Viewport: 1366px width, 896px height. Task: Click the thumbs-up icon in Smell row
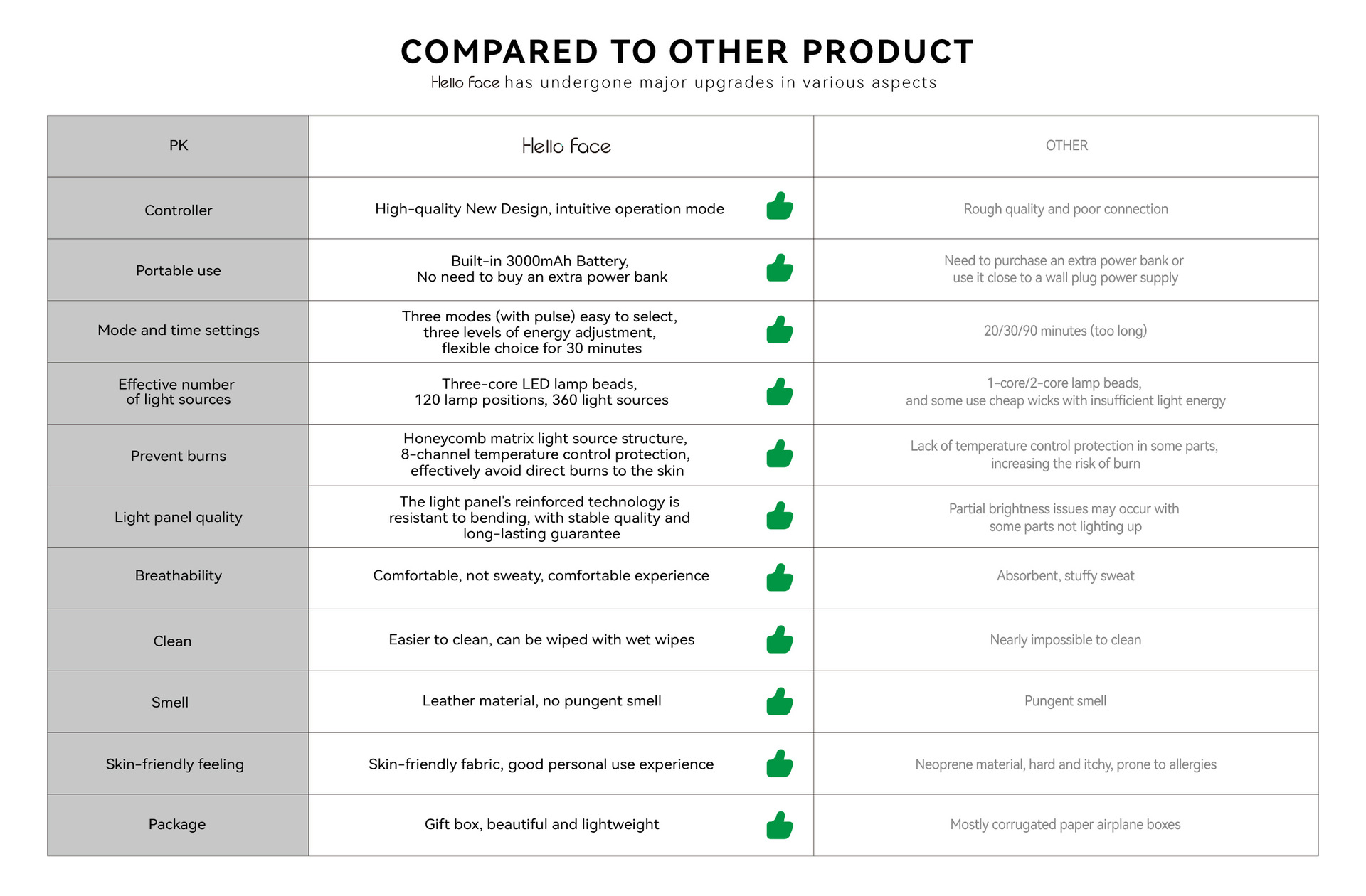780,702
